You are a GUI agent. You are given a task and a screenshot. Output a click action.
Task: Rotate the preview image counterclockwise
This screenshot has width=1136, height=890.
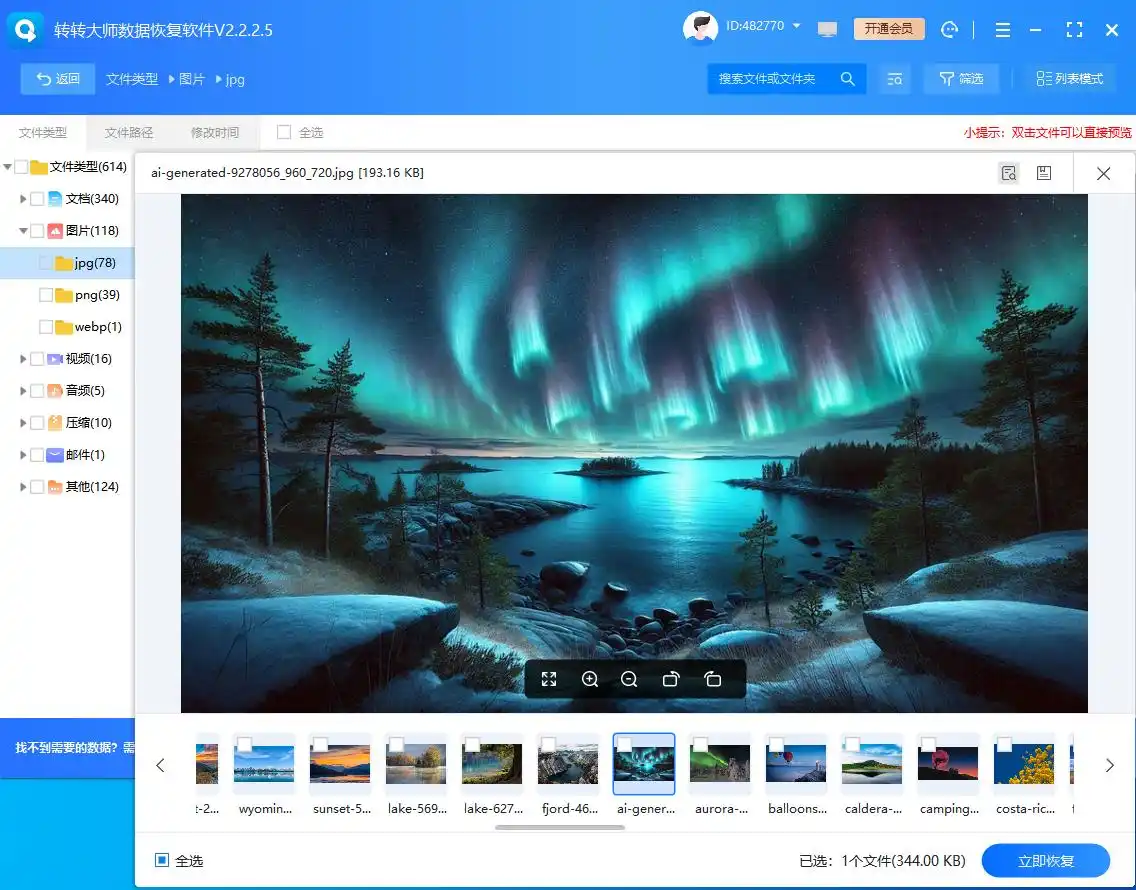pos(671,678)
